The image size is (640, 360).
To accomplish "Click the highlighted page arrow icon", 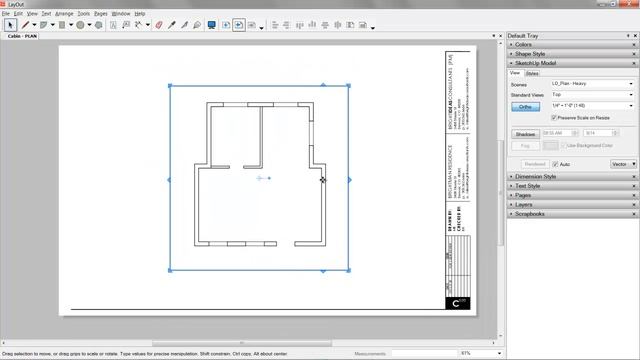I will click(x=239, y=25).
